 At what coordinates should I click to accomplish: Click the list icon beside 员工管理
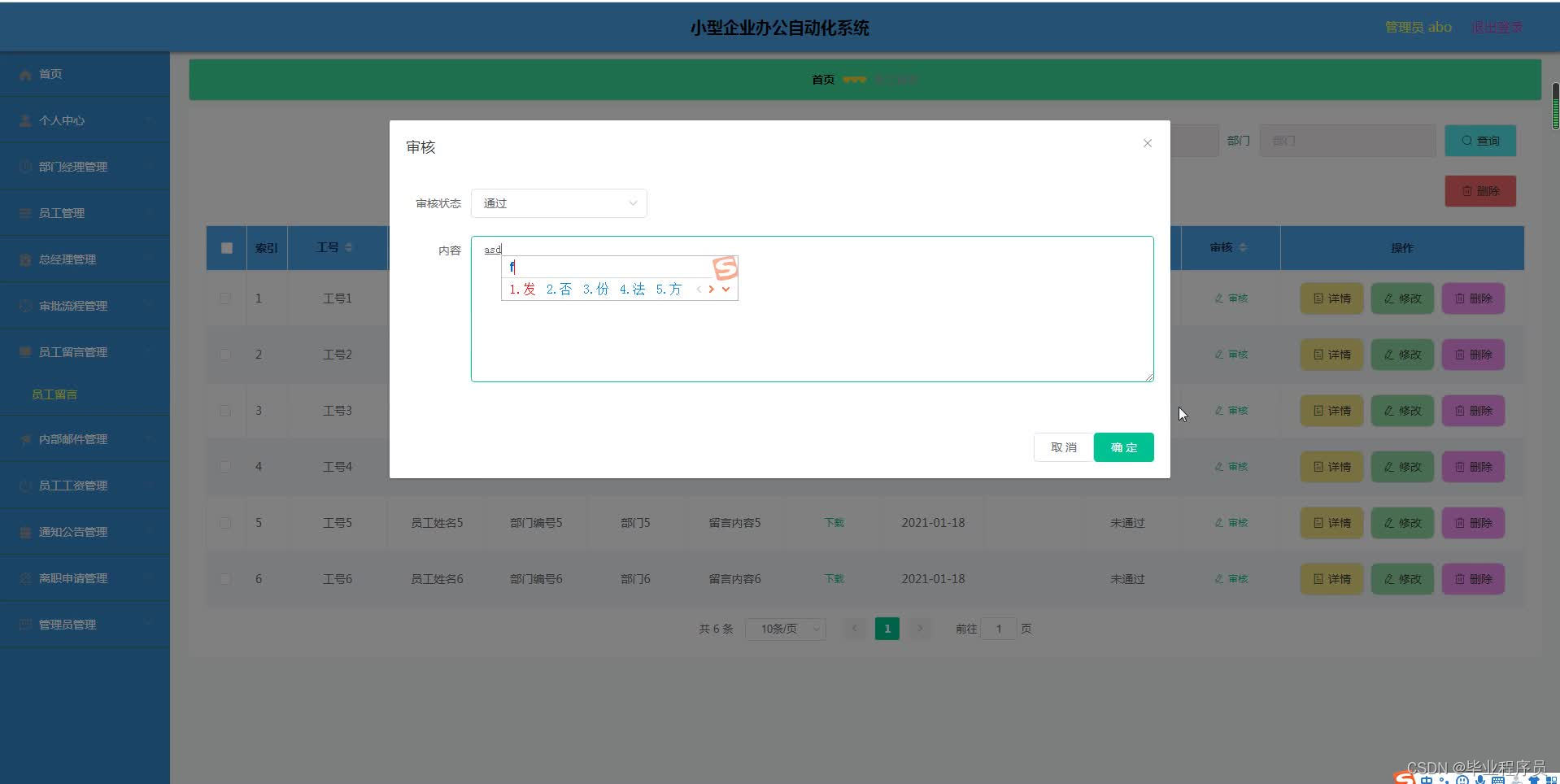pos(25,213)
